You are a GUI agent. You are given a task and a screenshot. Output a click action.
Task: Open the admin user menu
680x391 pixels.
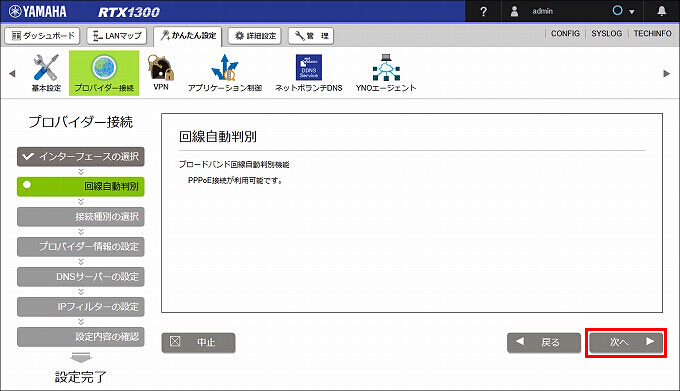click(532, 11)
